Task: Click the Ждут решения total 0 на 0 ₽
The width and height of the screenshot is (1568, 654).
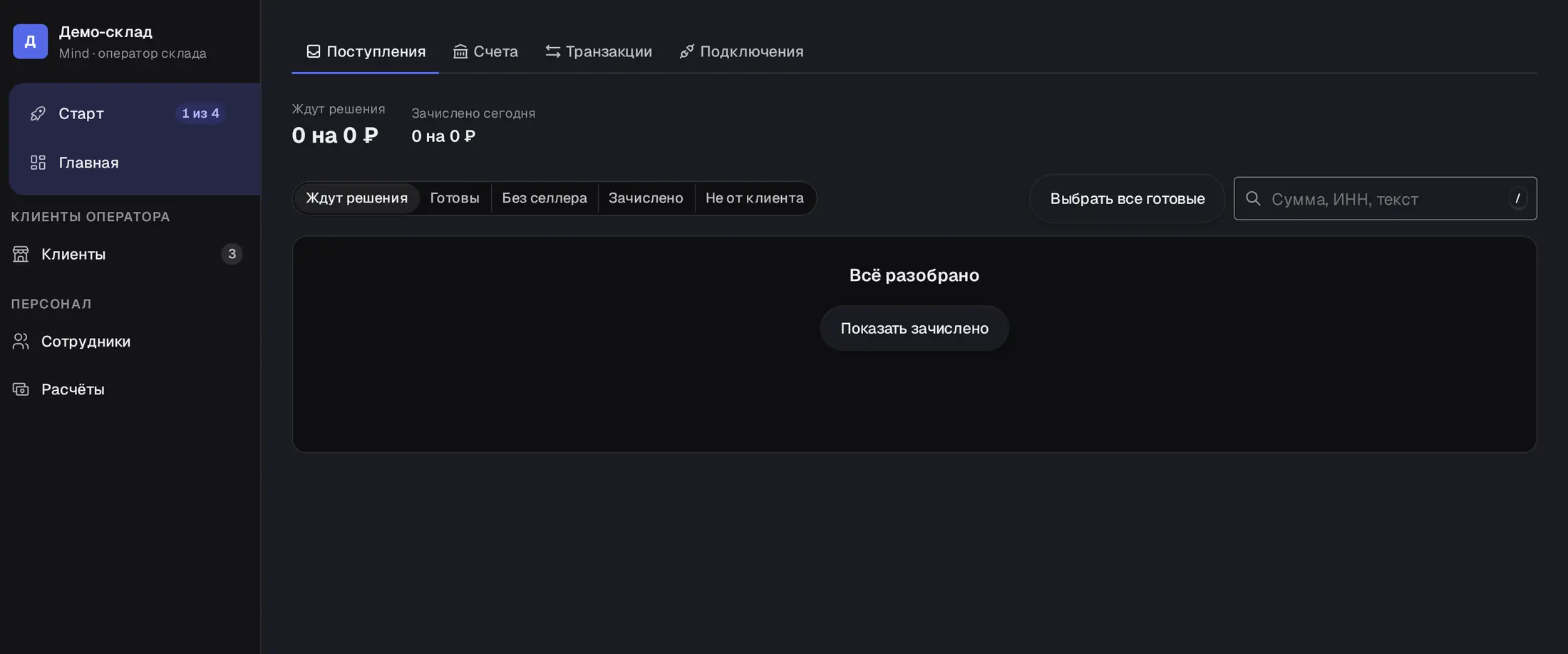Action: tap(335, 135)
